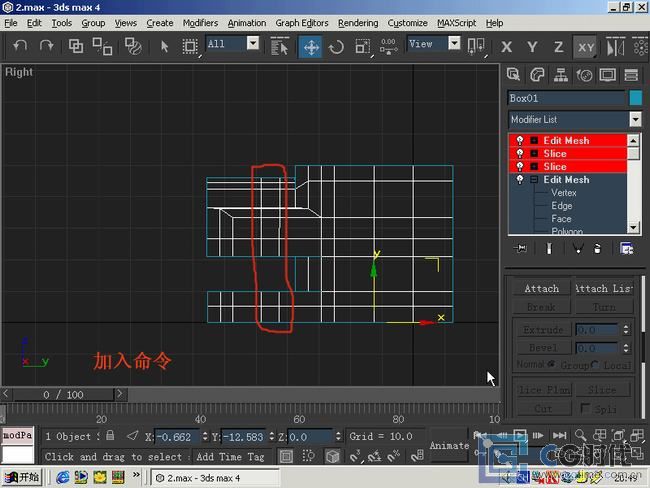Image resolution: width=650 pixels, height=488 pixels.
Task: Click Remove Modifier from stack icon
Action: point(597,248)
